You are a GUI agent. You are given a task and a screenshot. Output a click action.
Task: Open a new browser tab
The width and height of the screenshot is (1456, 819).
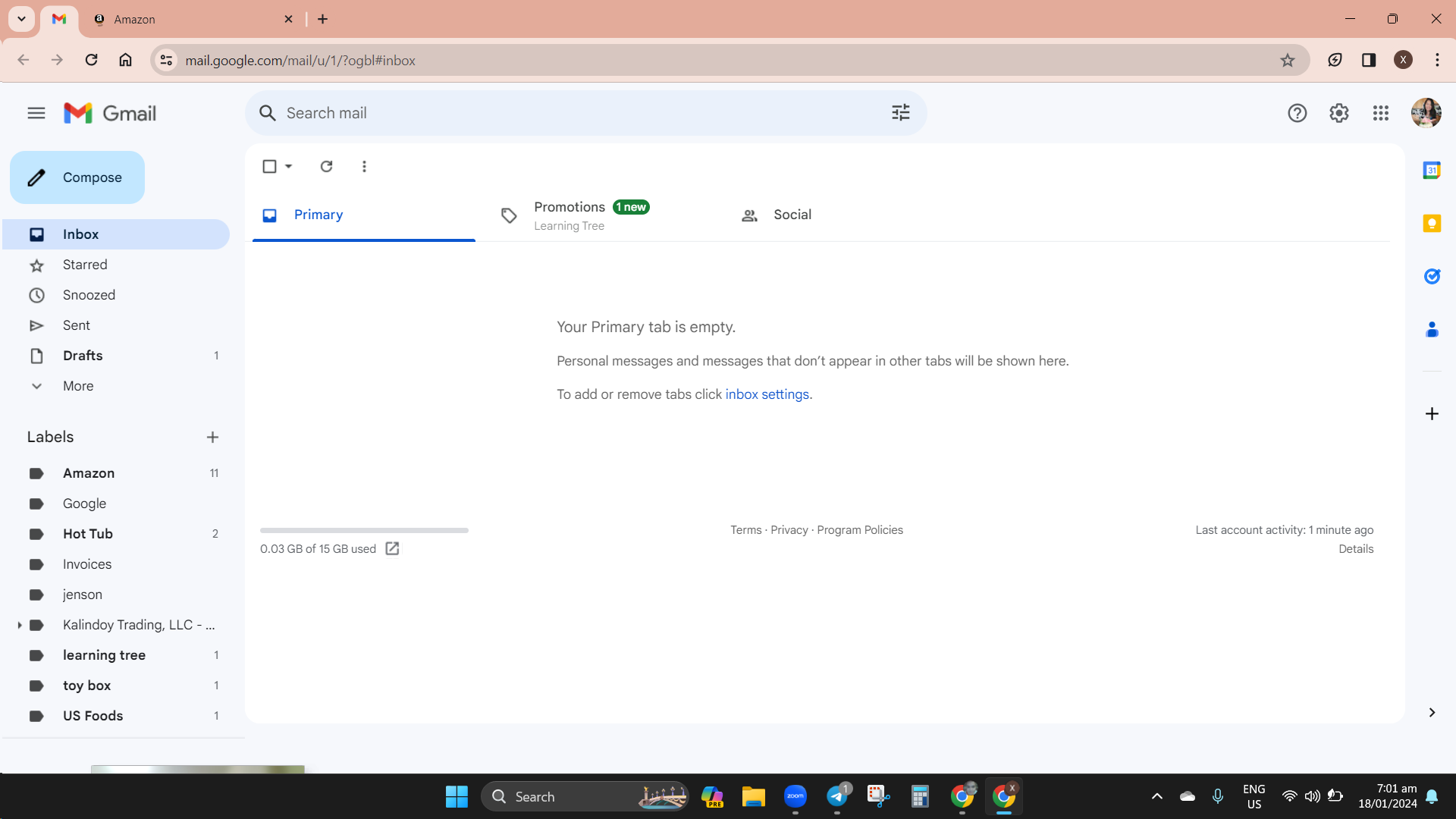322,19
